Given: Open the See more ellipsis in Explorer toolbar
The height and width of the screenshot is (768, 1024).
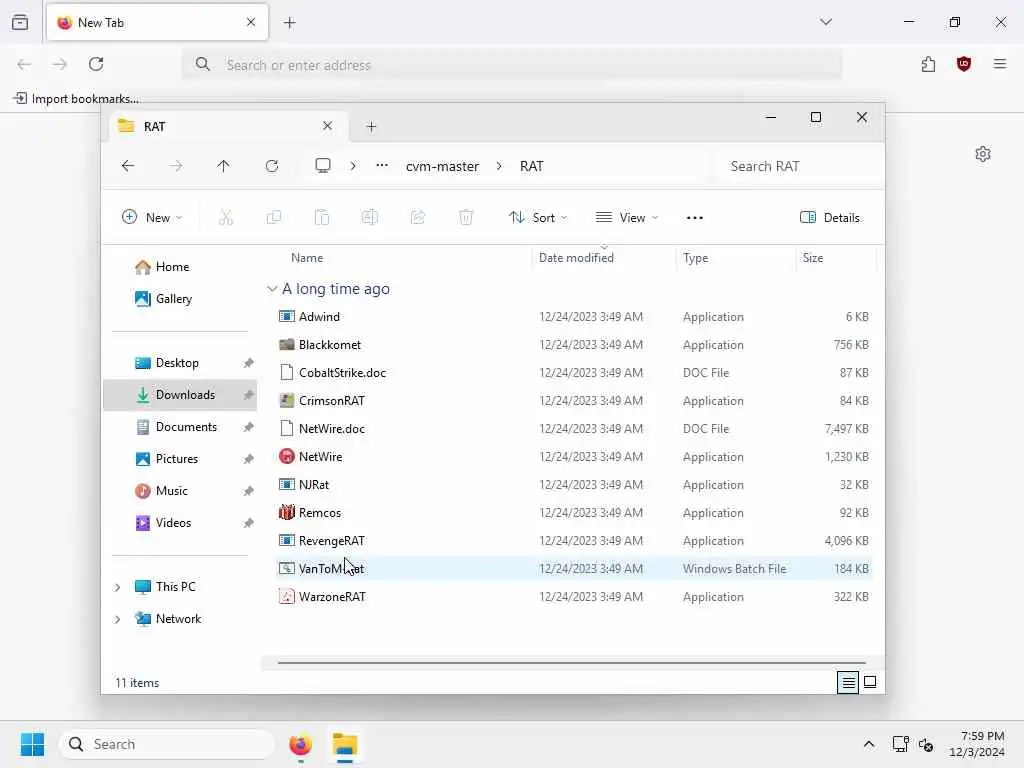Looking at the screenshot, I should click(695, 217).
